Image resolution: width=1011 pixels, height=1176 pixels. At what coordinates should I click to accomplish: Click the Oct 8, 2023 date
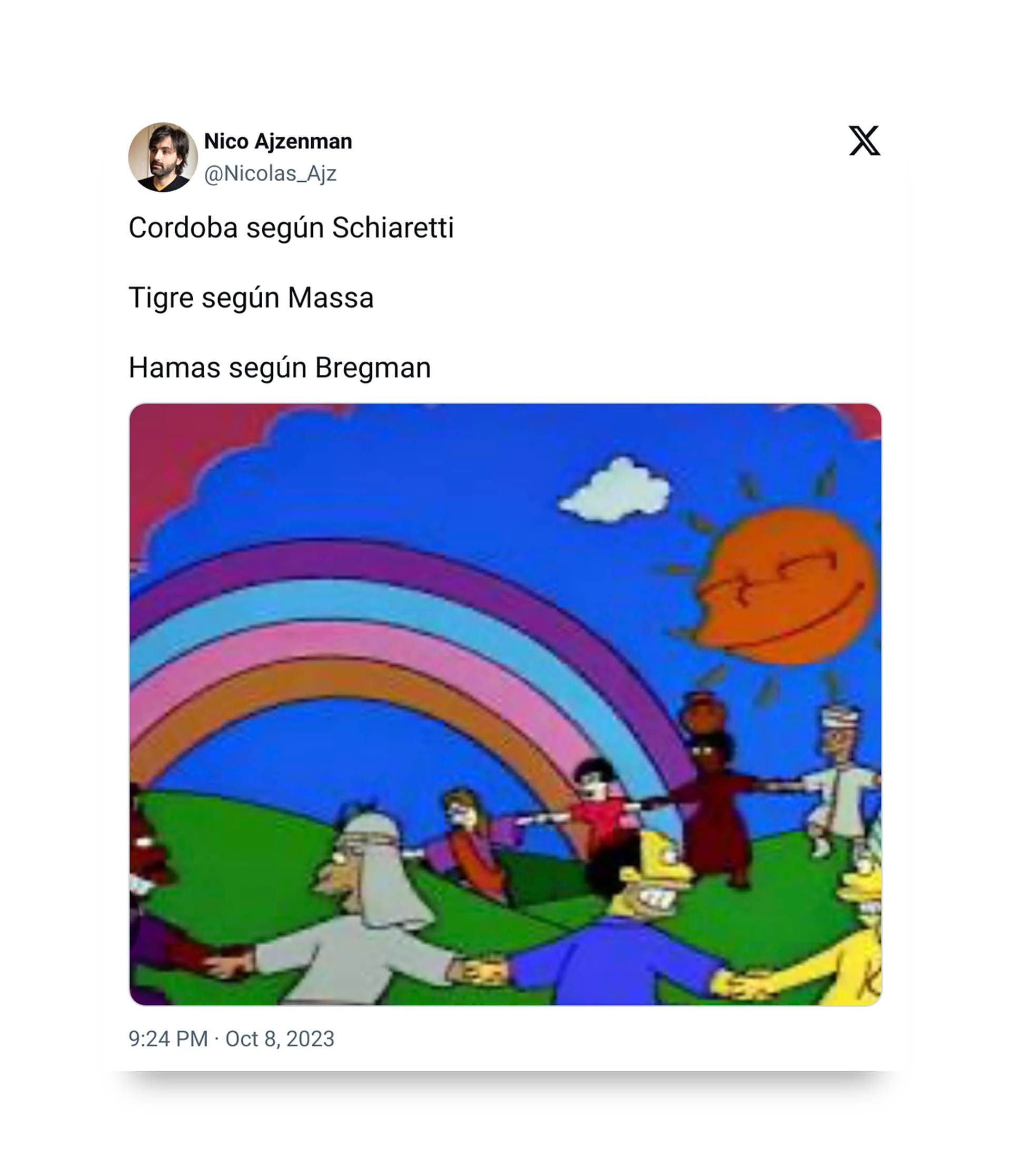(280, 1039)
